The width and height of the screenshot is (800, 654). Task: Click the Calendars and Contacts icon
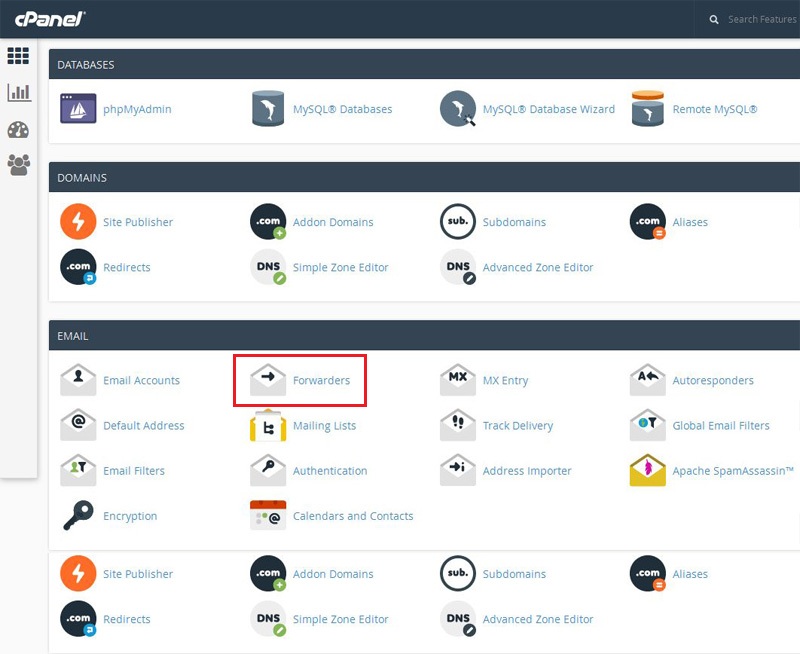click(268, 515)
